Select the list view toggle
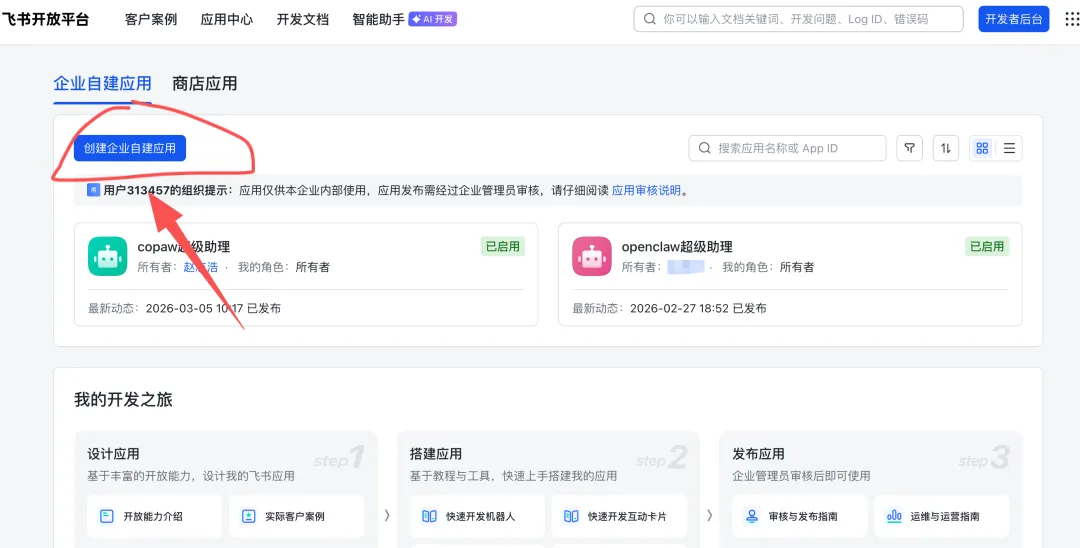 click(1009, 148)
